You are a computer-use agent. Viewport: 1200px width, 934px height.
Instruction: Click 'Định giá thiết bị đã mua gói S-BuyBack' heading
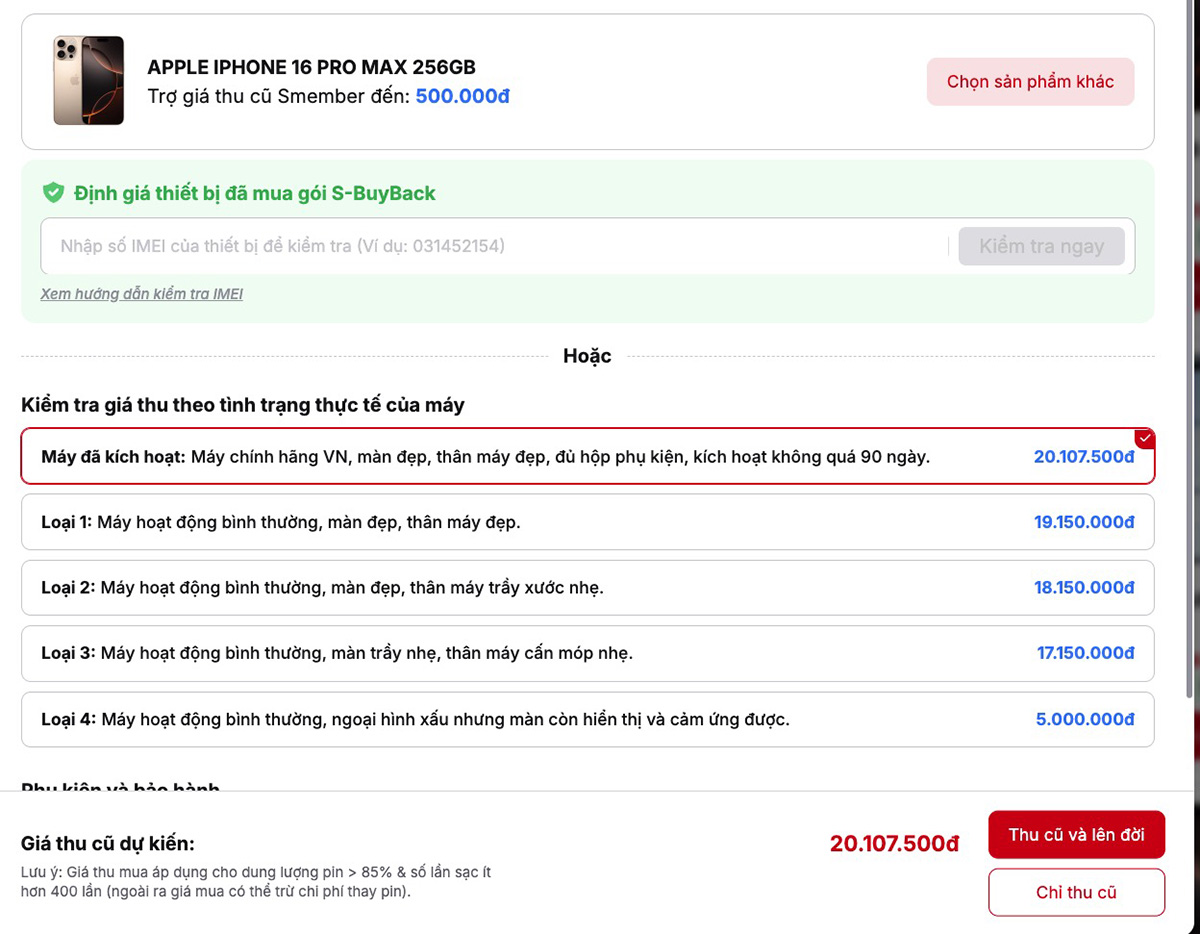point(254,193)
